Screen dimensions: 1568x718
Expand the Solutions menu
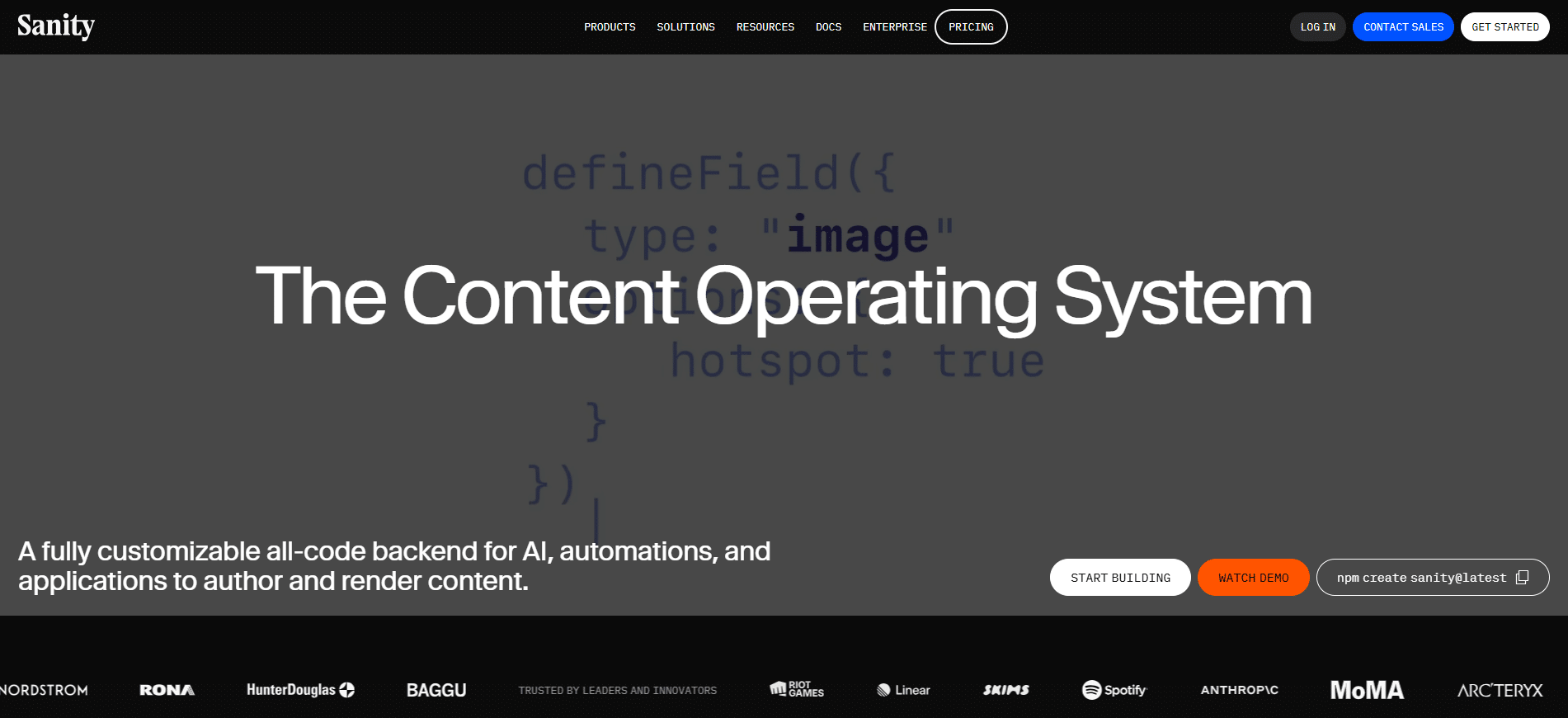(685, 27)
